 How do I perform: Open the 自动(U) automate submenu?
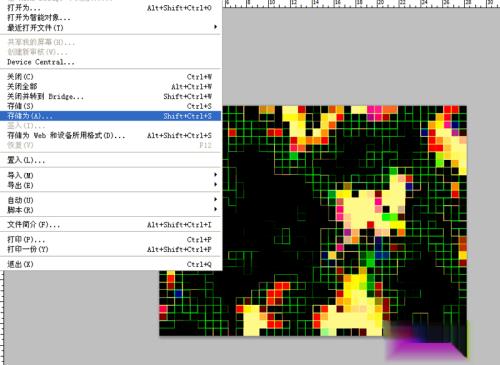pyautogui.click(x=111, y=200)
